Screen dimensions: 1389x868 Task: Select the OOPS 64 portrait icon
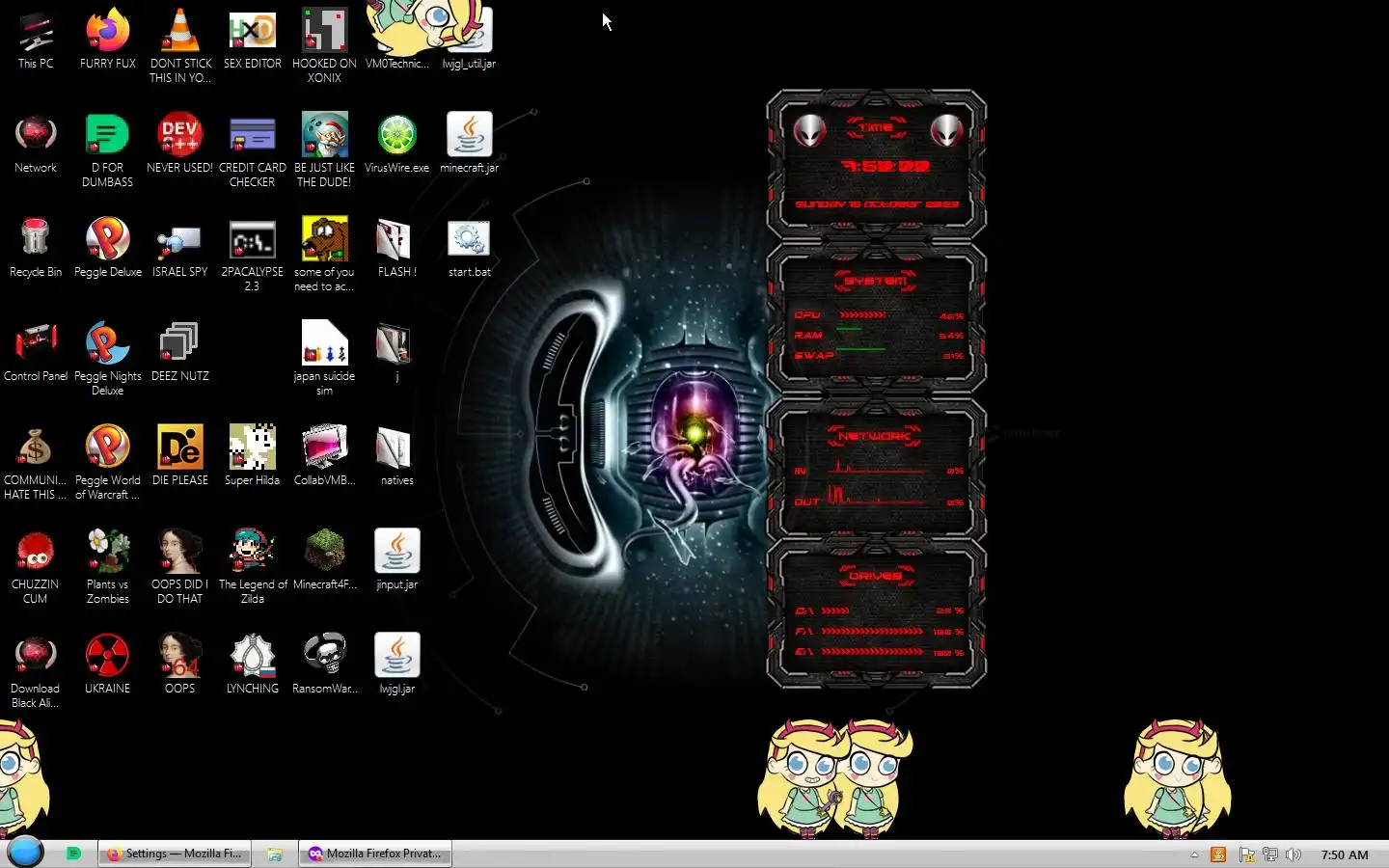pyautogui.click(x=180, y=664)
